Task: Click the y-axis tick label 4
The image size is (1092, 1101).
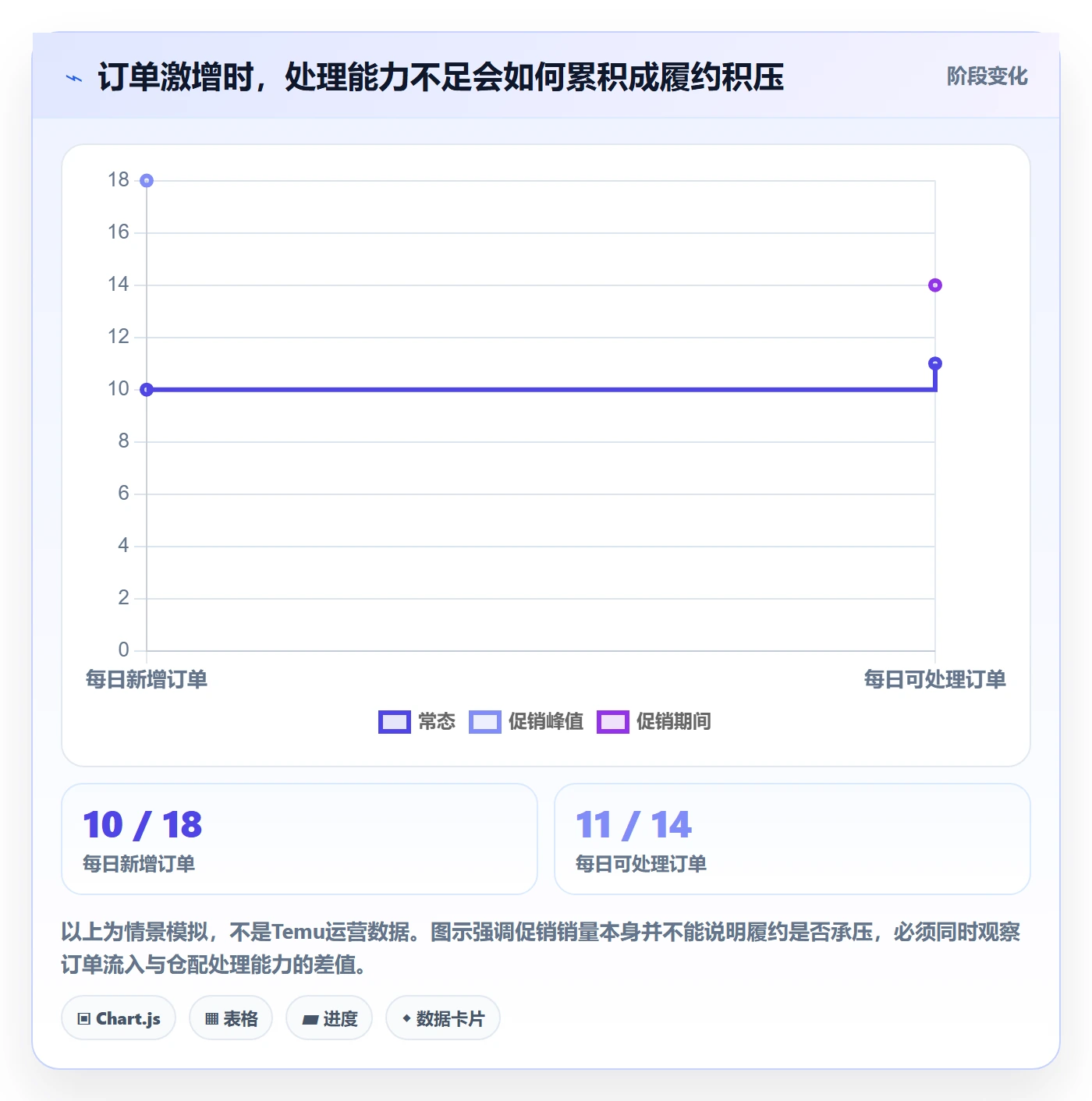Action: tap(123, 545)
